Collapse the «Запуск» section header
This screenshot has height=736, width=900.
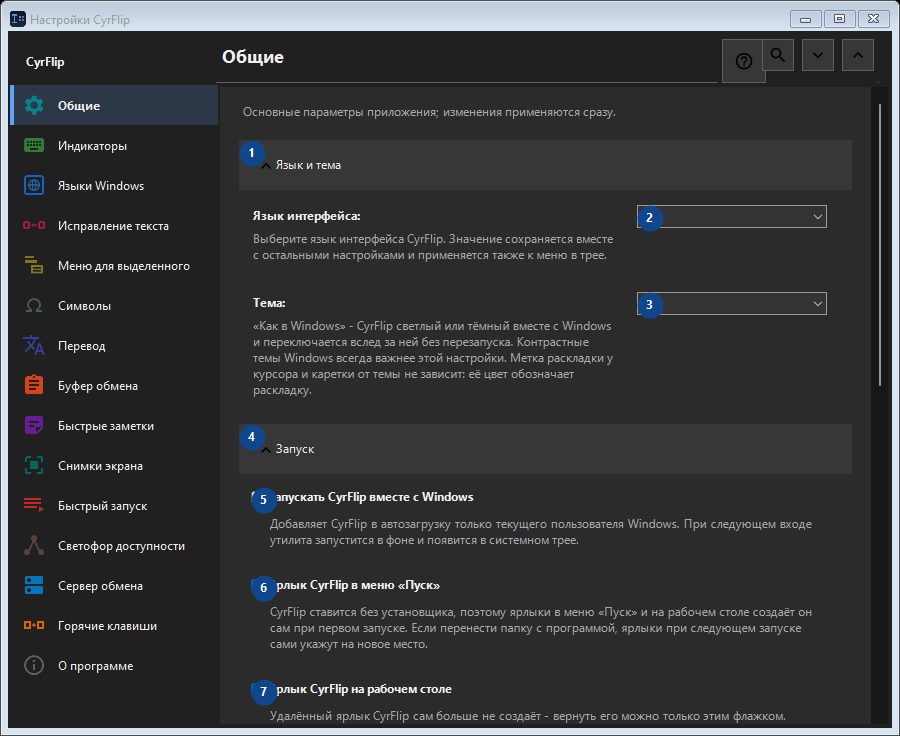tap(545, 449)
